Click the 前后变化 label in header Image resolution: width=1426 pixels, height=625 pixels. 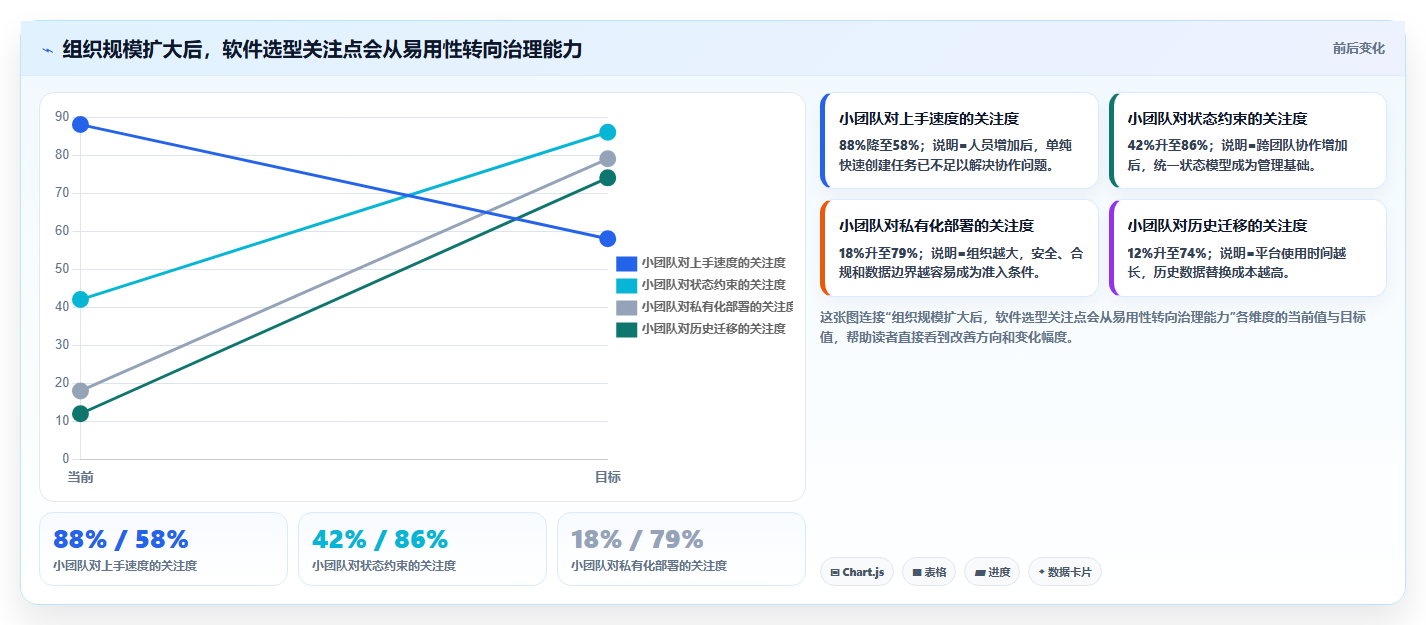coord(1358,48)
